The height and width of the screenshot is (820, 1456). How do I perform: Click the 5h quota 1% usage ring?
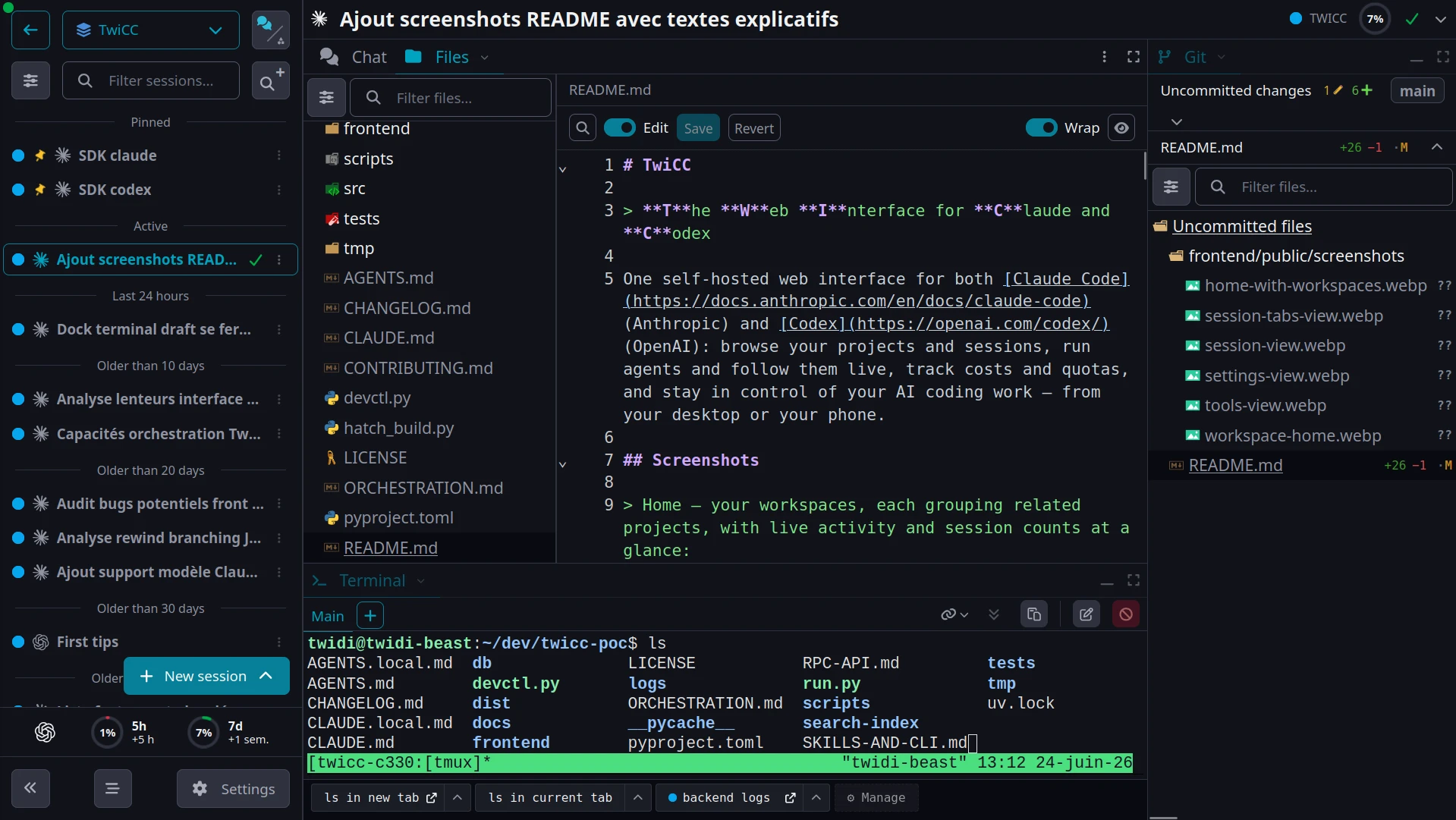pos(107,732)
